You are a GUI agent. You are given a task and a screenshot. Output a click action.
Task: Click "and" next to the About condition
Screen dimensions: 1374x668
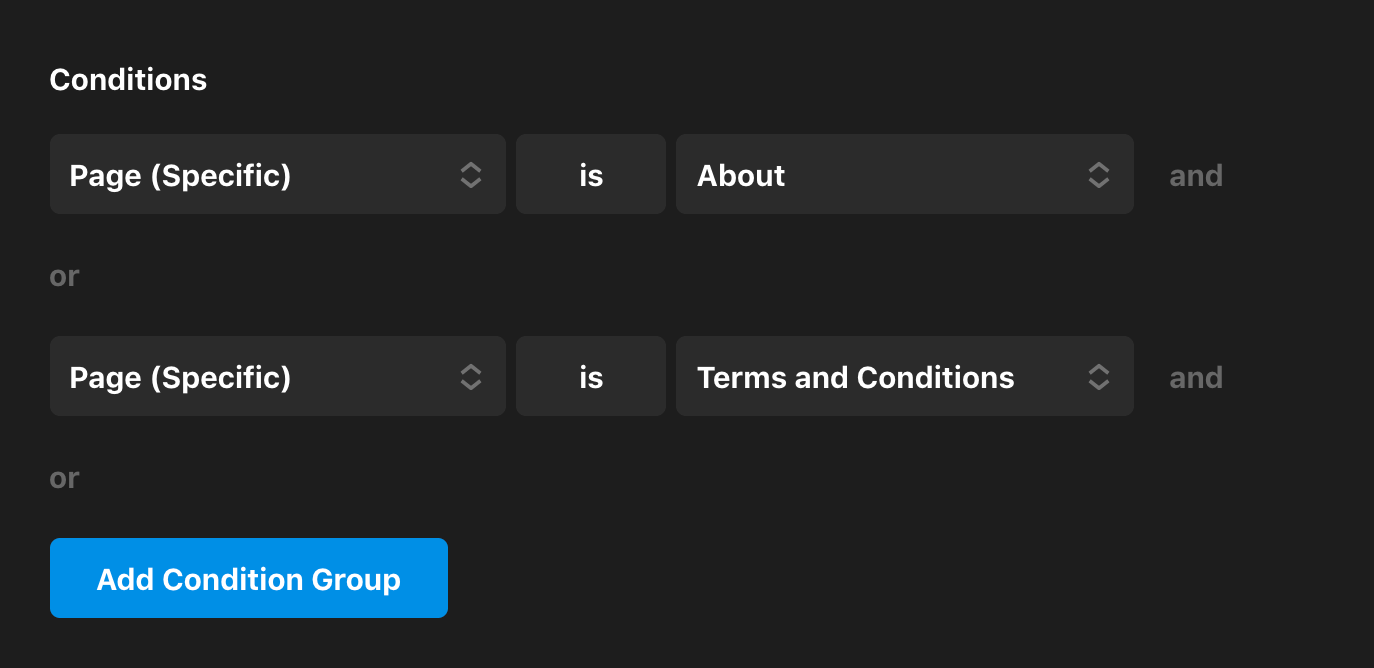click(x=1196, y=176)
